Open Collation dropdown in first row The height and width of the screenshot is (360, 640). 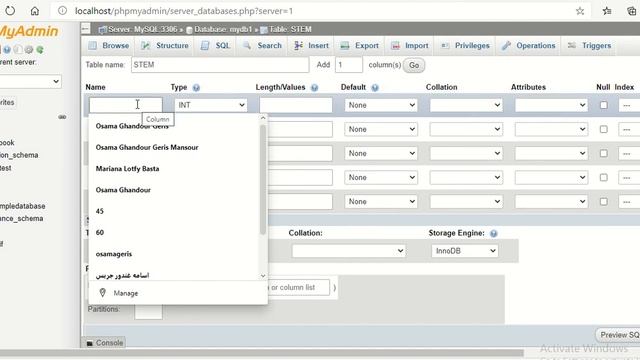pos(466,105)
